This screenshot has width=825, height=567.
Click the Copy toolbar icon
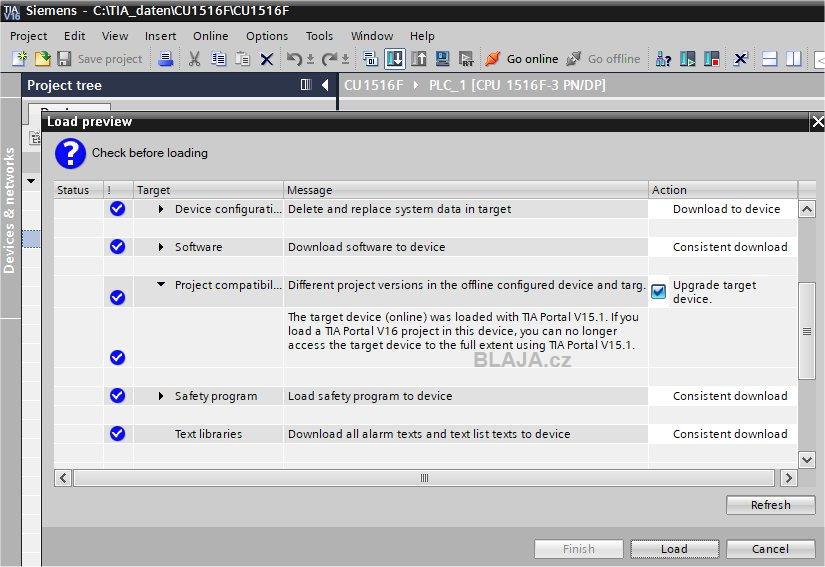[218, 58]
